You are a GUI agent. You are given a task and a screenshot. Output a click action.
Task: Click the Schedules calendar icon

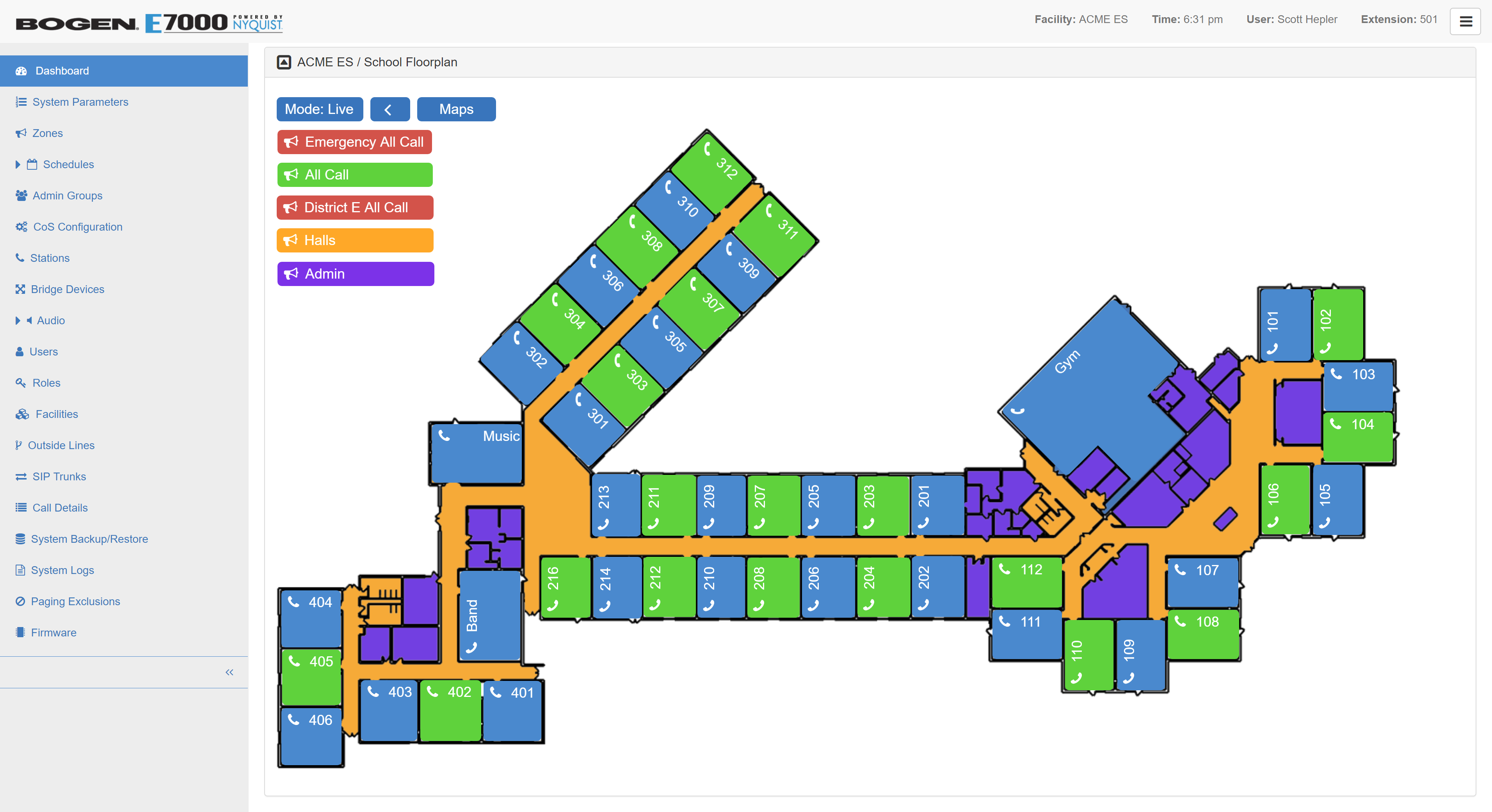point(32,165)
